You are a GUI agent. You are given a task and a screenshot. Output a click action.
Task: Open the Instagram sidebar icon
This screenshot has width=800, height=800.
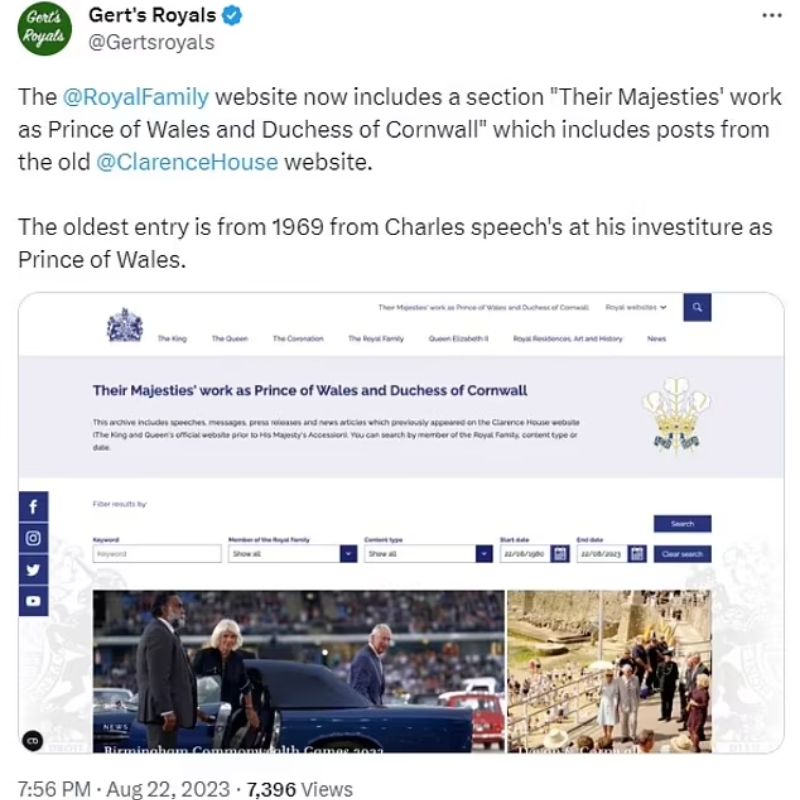(33, 538)
